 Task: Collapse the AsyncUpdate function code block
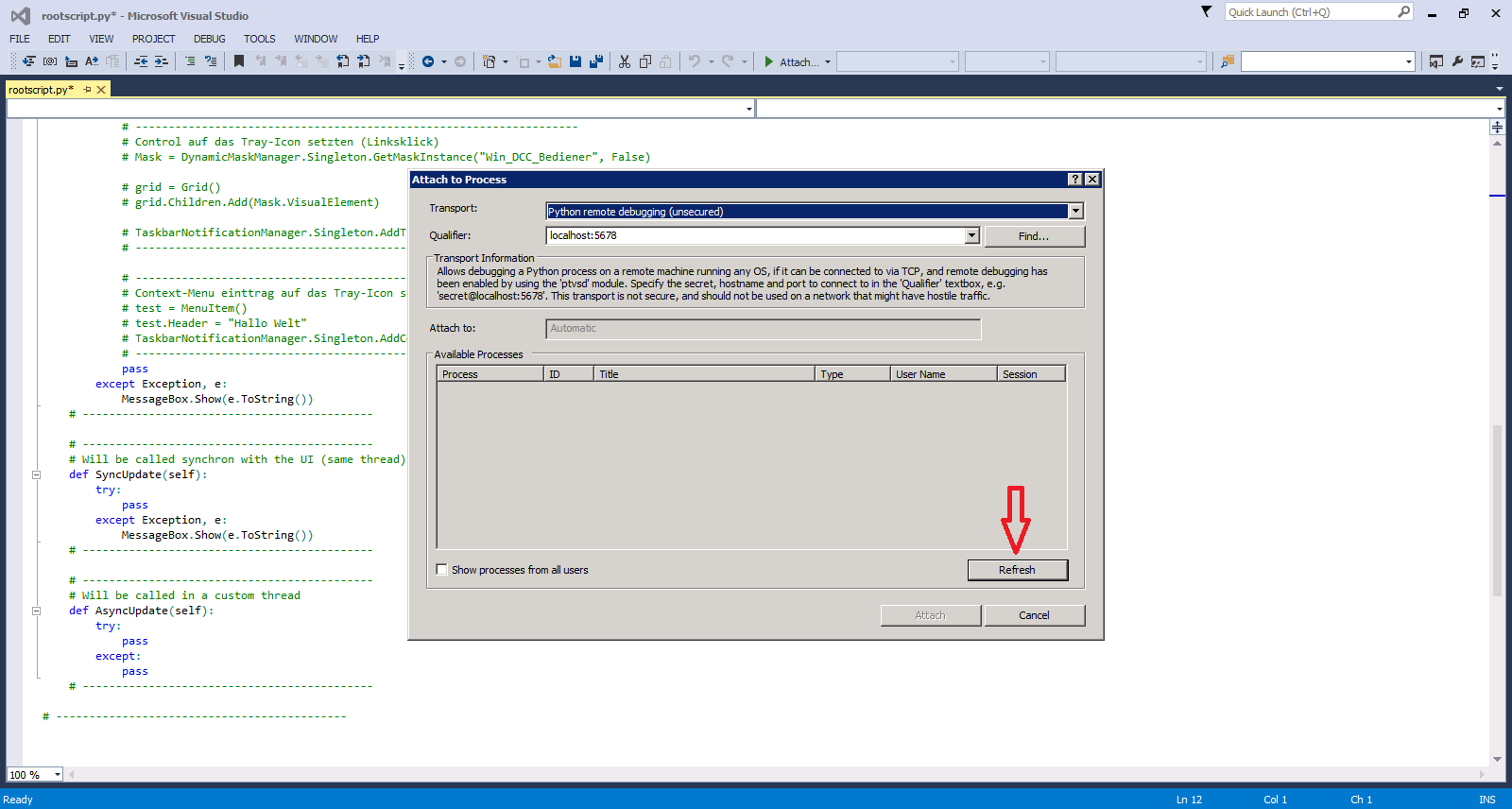[x=37, y=611]
